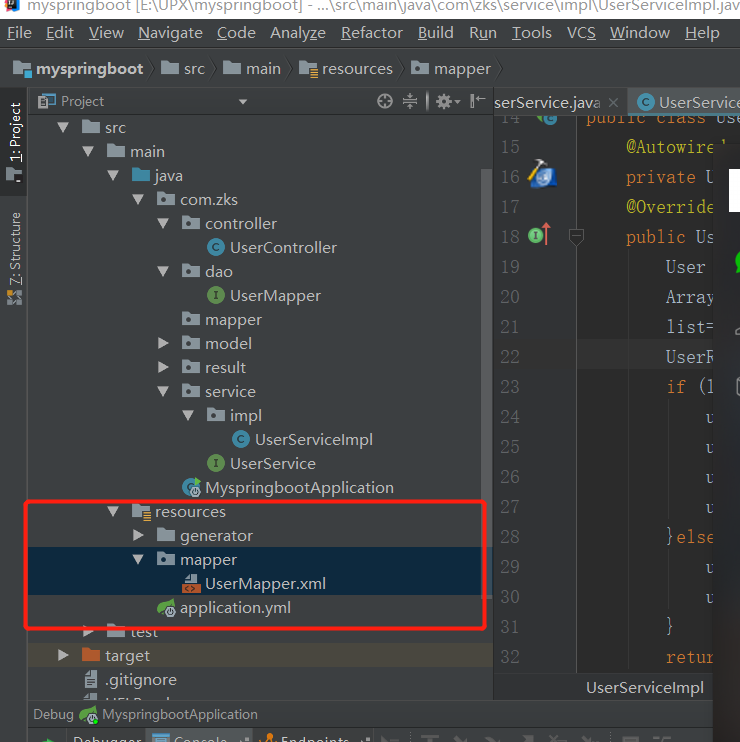The image size is (740, 742).
Task: Open the VCS menu
Action: pyautogui.click(x=581, y=33)
